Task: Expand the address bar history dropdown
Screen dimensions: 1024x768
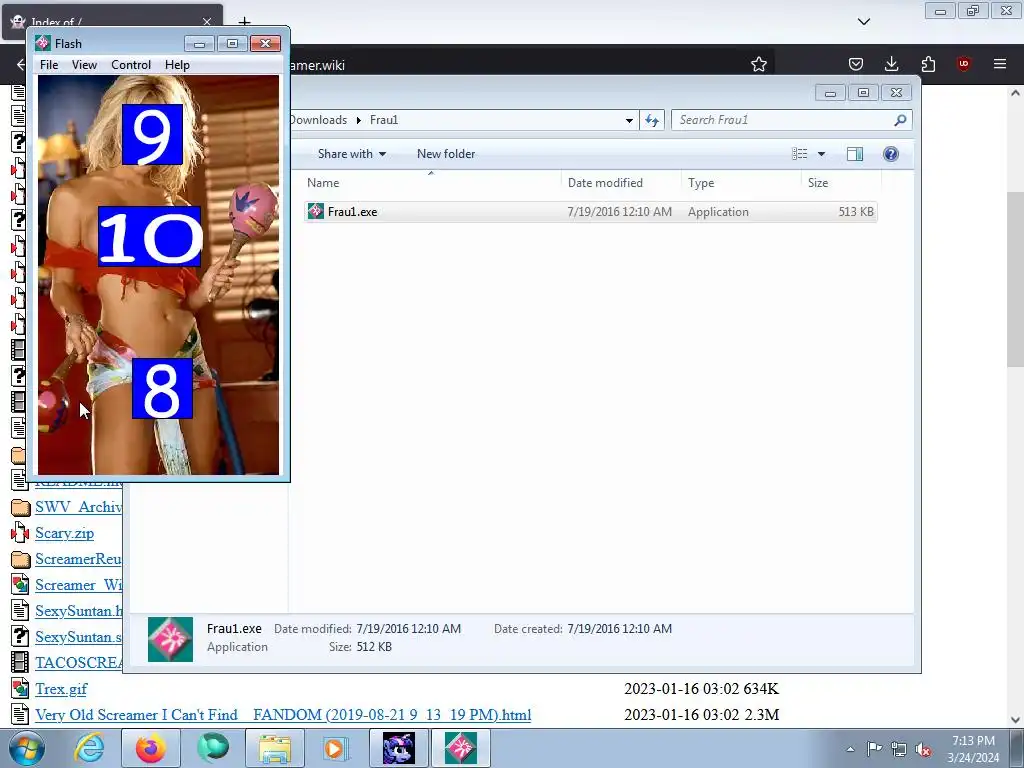Action: pos(629,120)
